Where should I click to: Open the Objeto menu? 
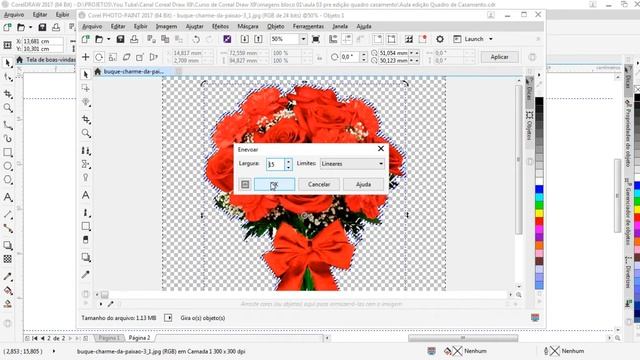(276, 26)
